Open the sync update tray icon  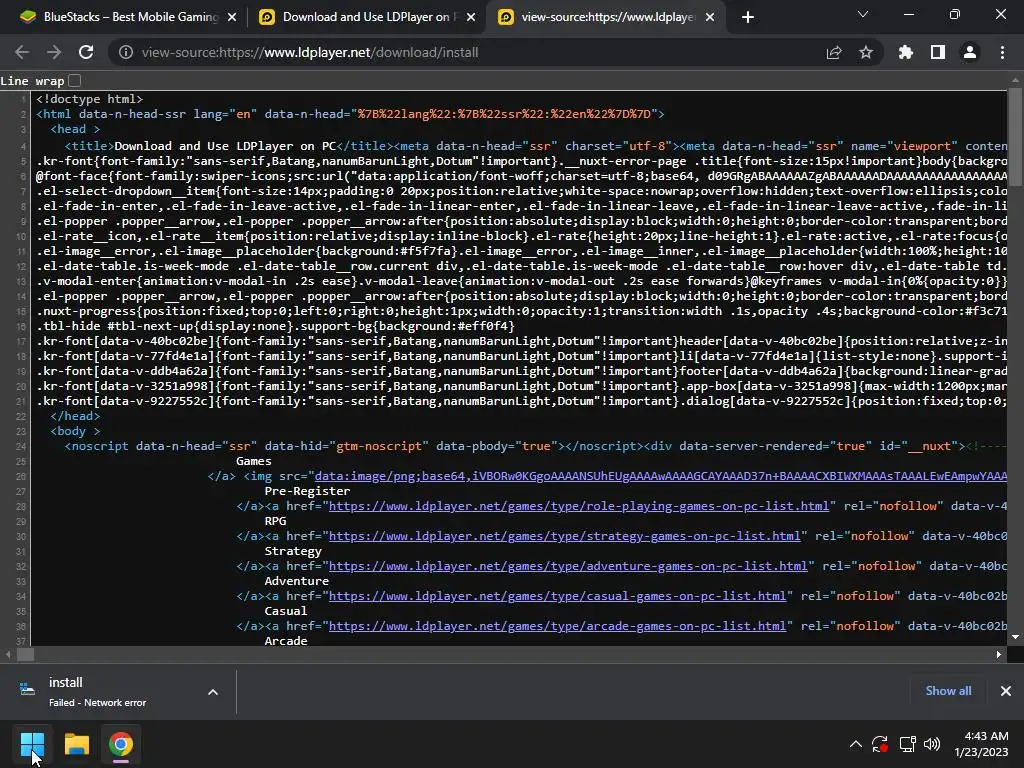(x=880, y=744)
